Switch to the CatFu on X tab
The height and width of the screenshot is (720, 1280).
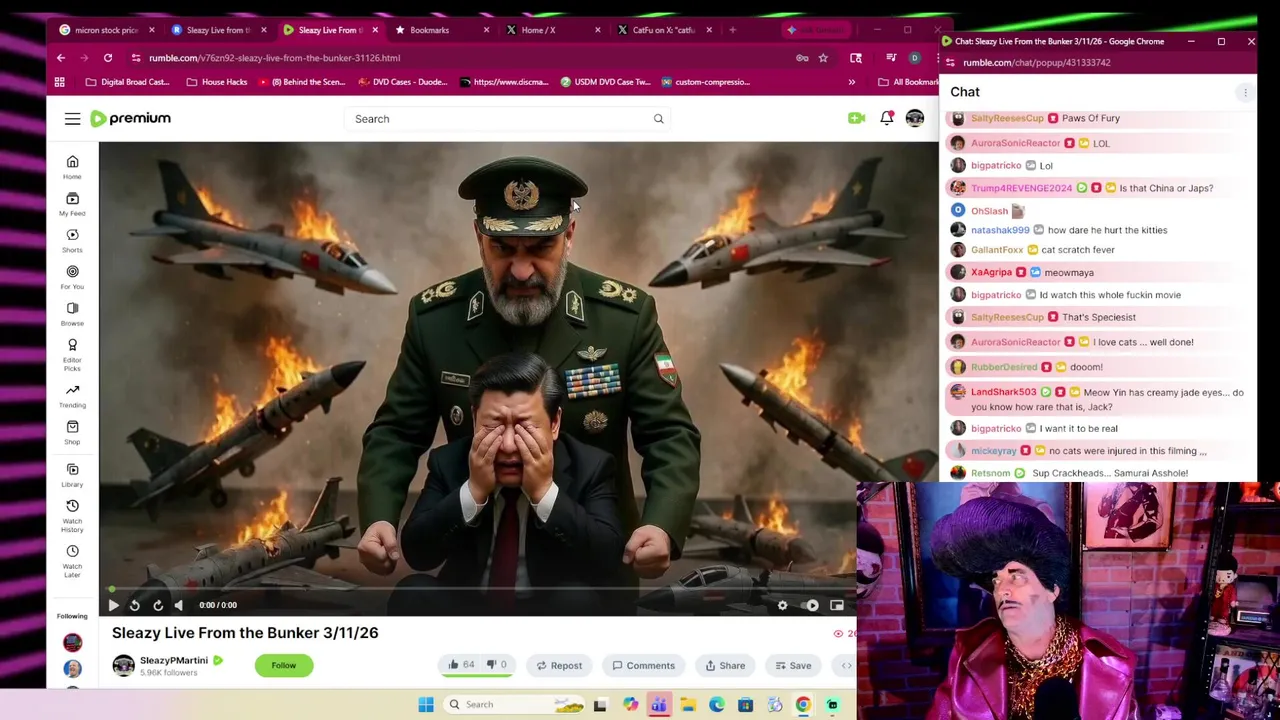(660, 30)
